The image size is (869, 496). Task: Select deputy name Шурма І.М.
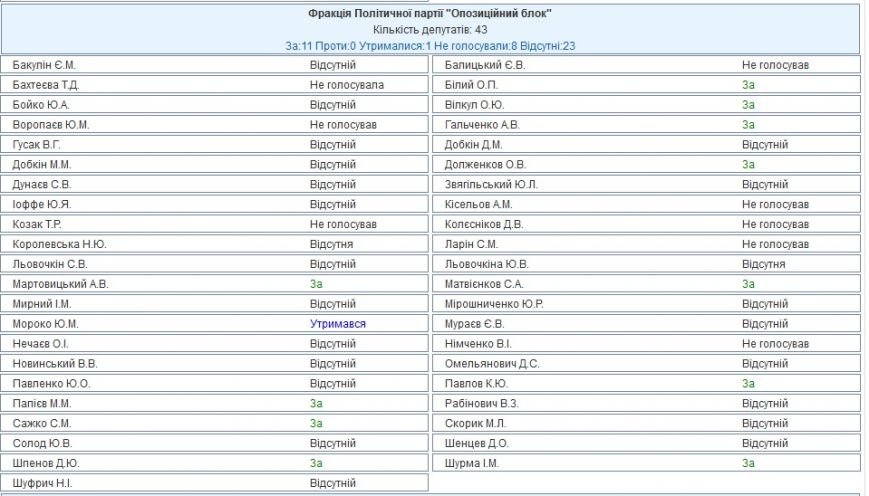(472, 464)
